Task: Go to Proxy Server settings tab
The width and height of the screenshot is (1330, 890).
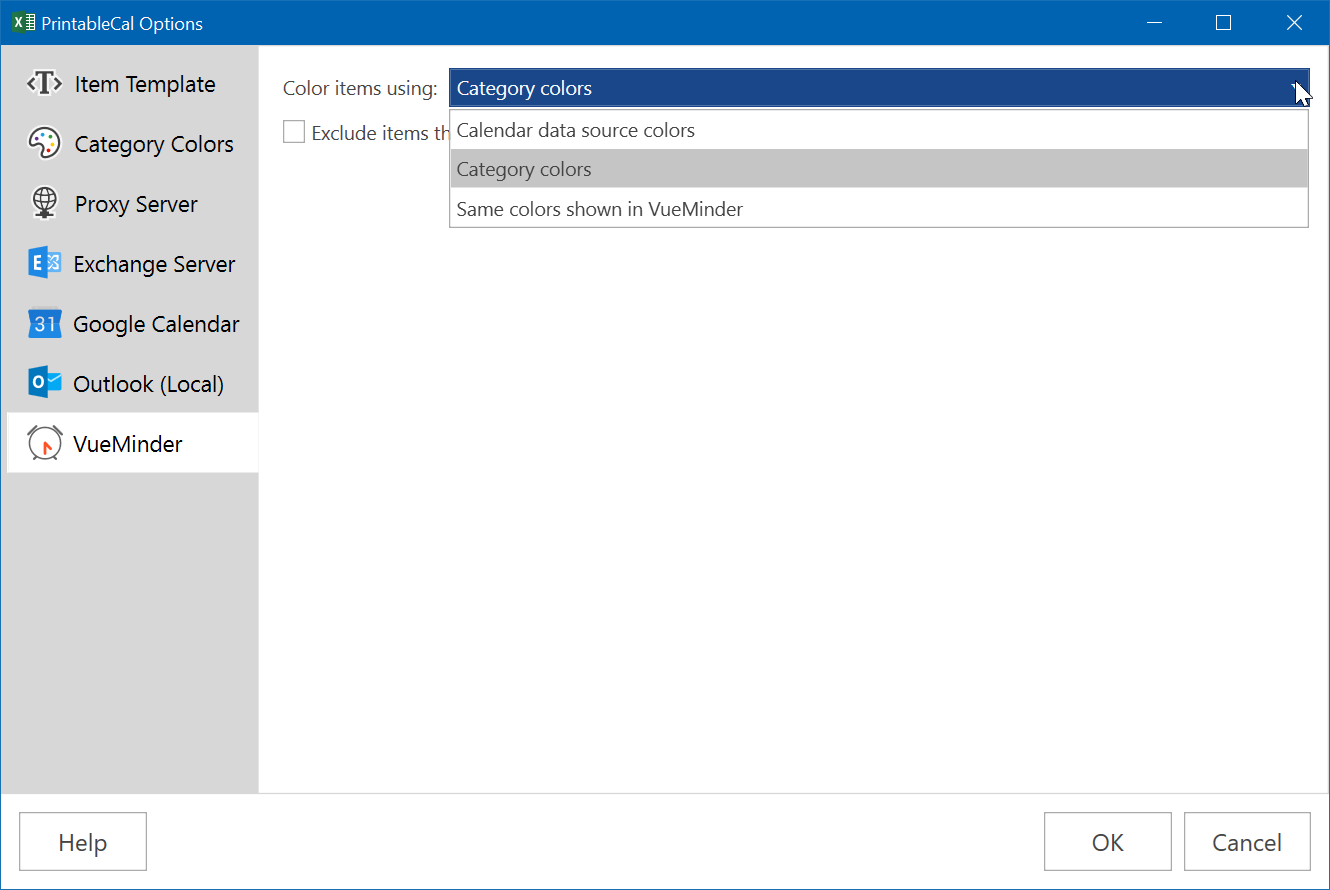Action: point(132,204)
